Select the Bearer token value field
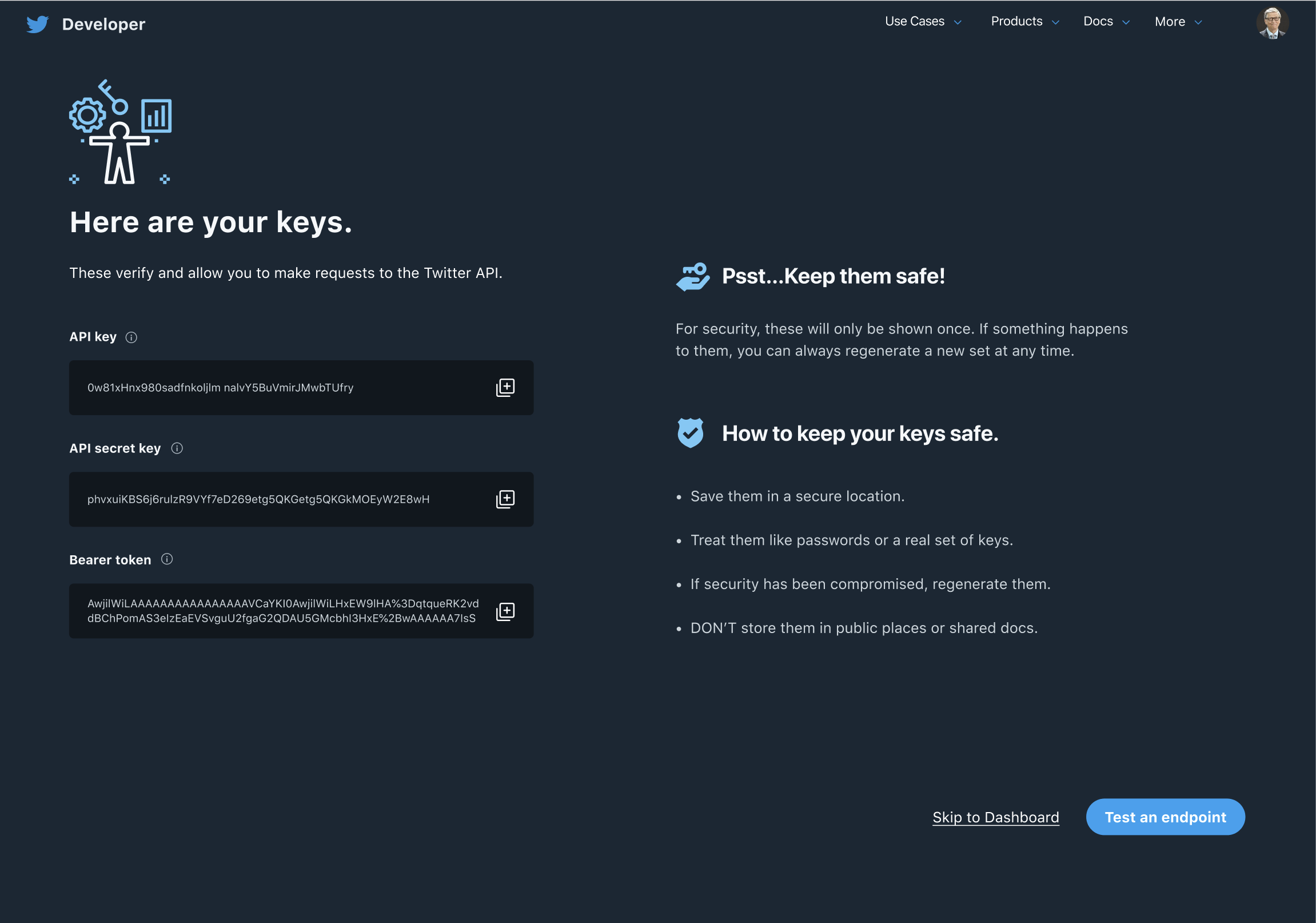 pyautogui.click(x=301, y=611)
